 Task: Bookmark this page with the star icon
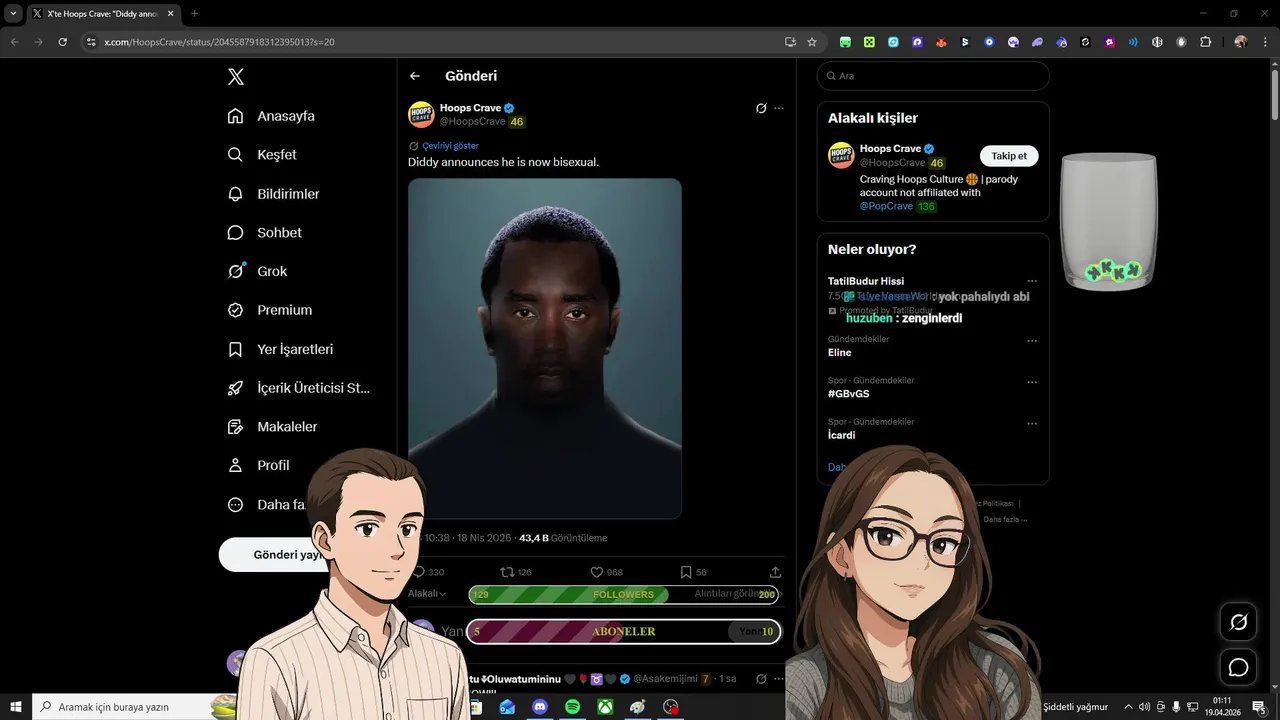[812, 42]
